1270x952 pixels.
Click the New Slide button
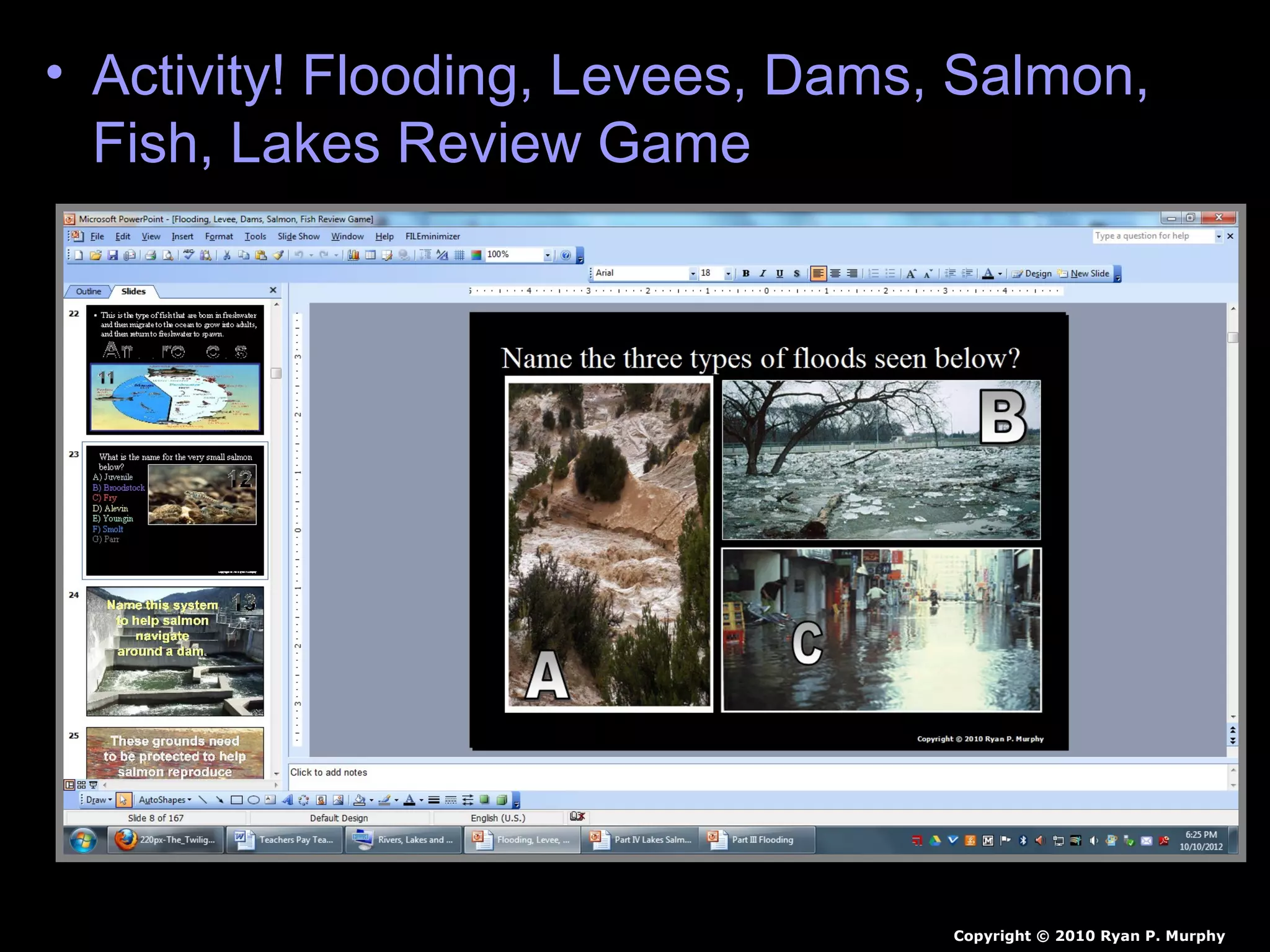[1084, 273]
